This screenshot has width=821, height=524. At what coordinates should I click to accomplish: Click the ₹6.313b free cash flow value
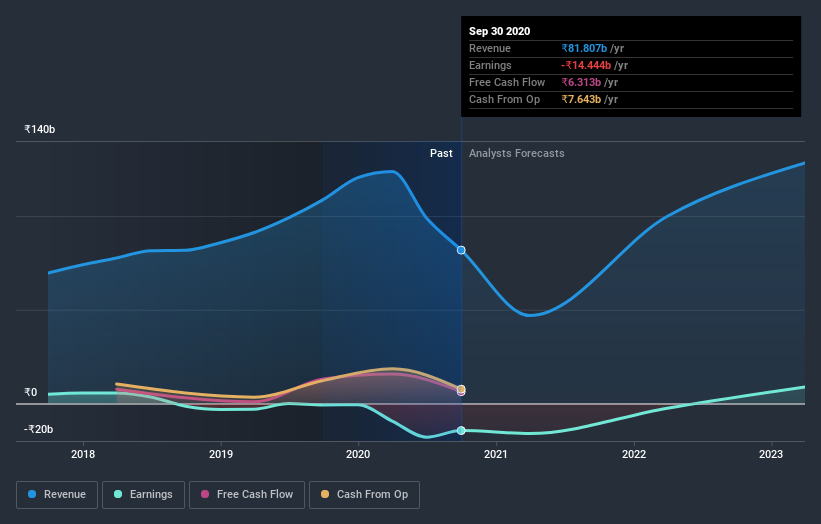click(581, 82)
